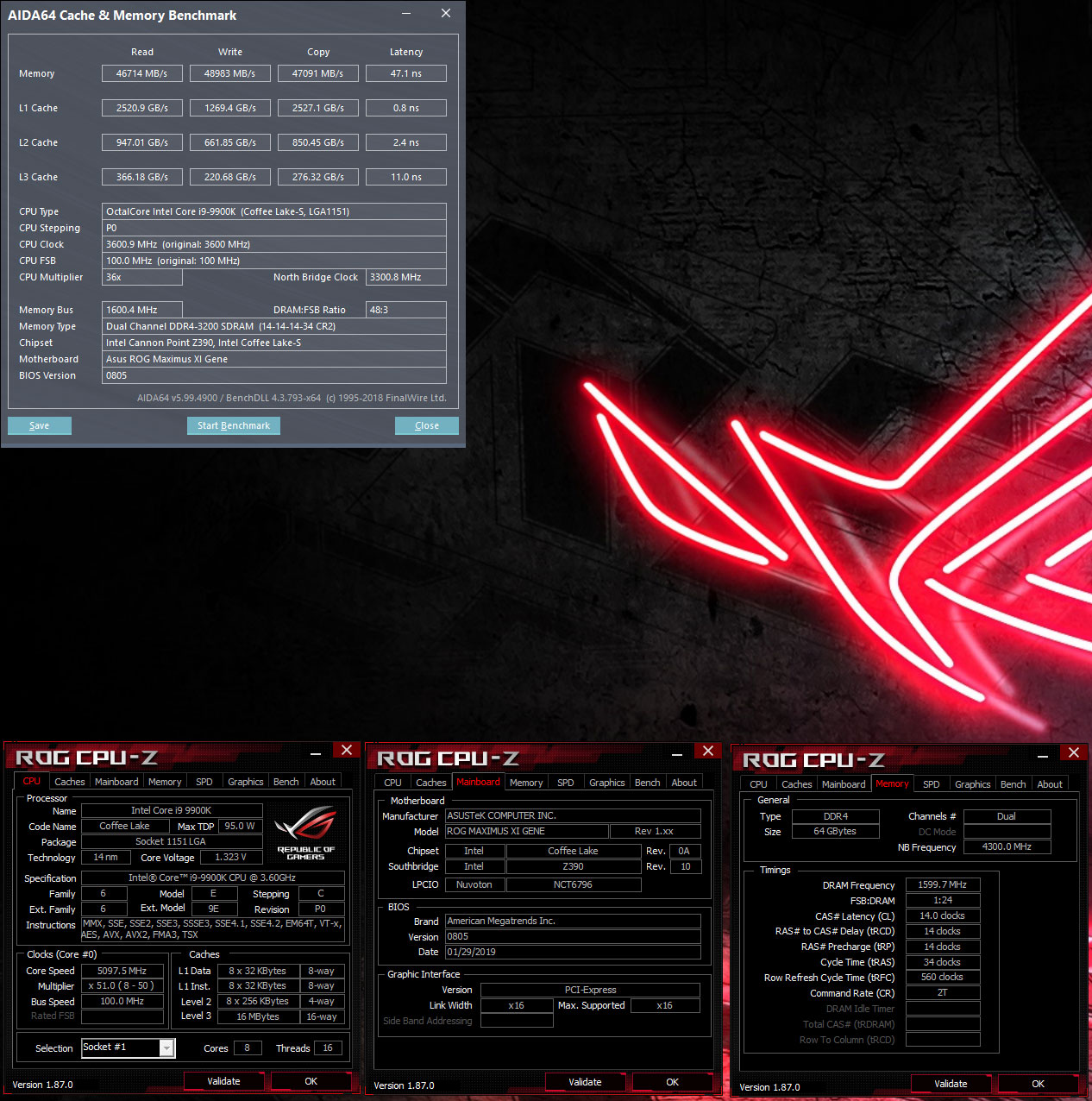Viewport: 1092px width, 1101px height.
Task: Click Model field ROG MAXIMUS XI GENE
Action: 526,831
